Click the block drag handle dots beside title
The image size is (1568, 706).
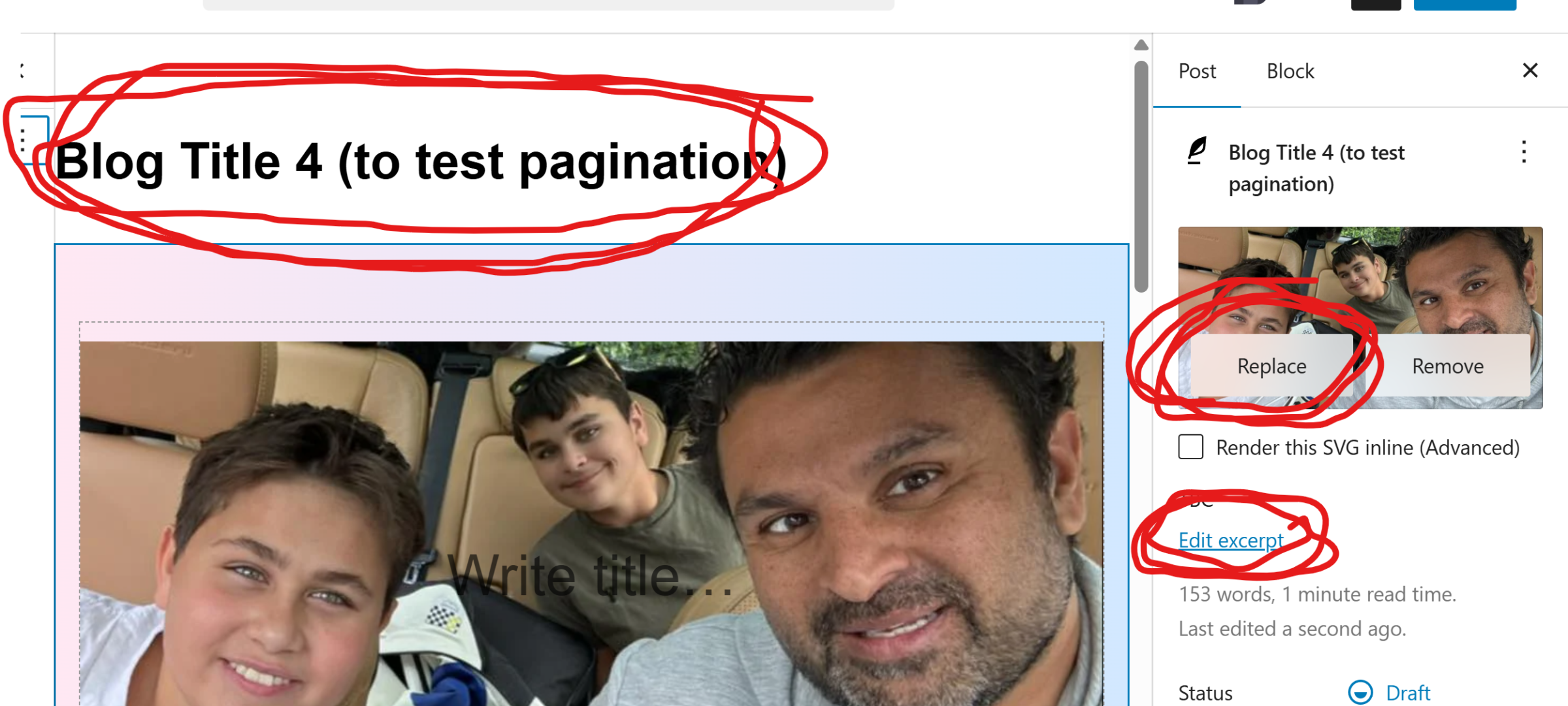click(x=23, y=140)
